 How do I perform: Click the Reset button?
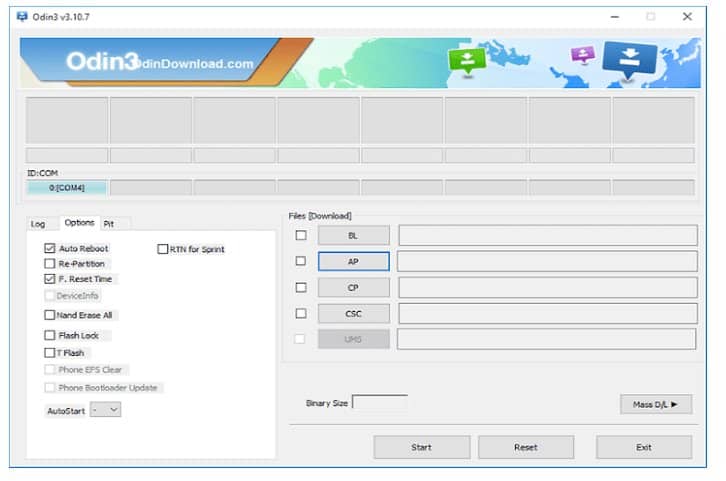point(526,447)
